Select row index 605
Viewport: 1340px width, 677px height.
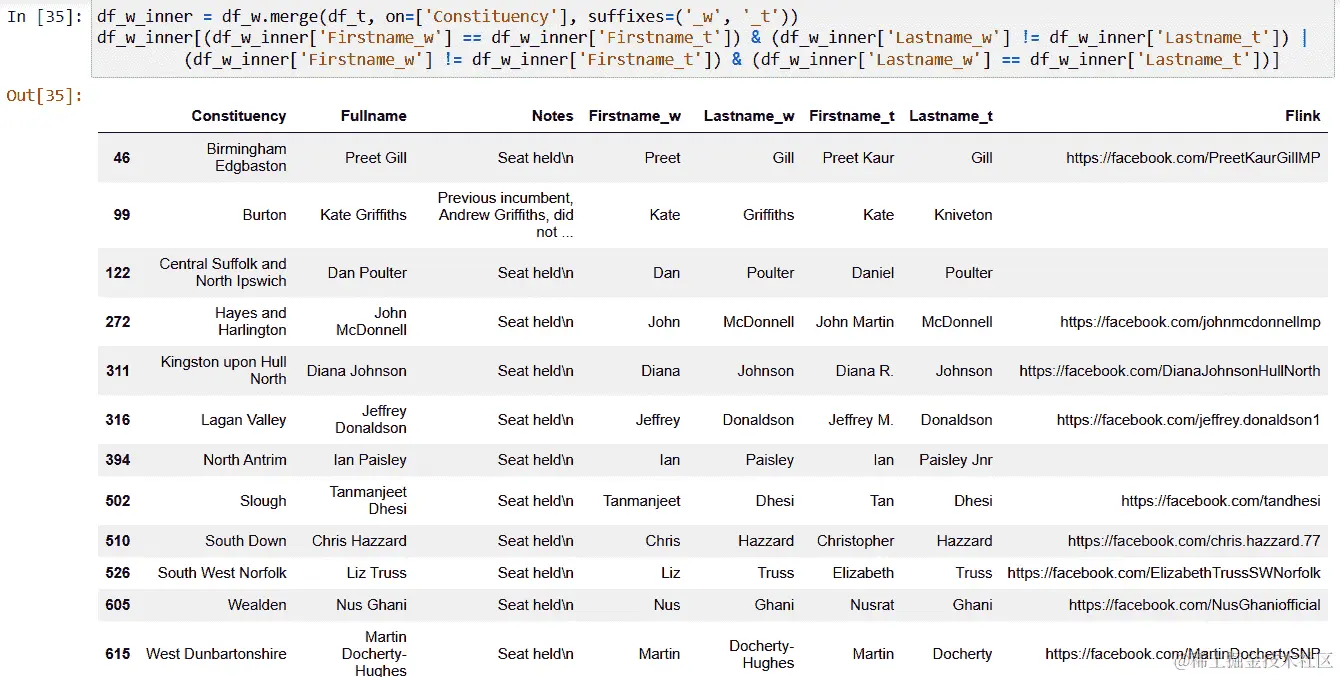[x=118, y=605]
